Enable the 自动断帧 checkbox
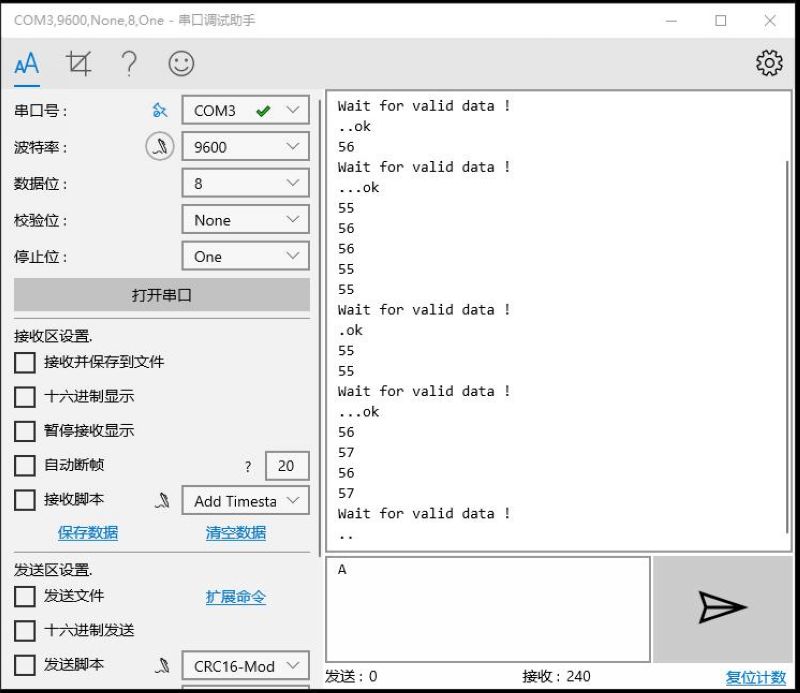Viewport: 800px width, 693px height. (x=25, y=465)
